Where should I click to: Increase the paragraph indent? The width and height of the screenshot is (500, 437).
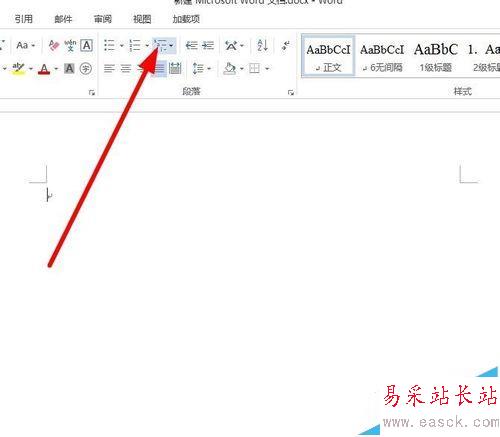coord(208,45)
